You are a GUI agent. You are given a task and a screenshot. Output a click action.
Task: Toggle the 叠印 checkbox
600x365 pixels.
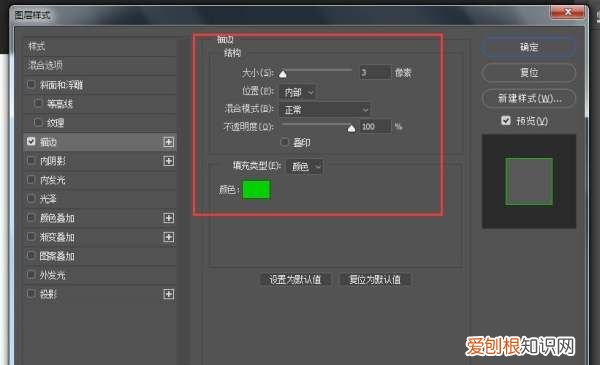(x=284, y=142)
